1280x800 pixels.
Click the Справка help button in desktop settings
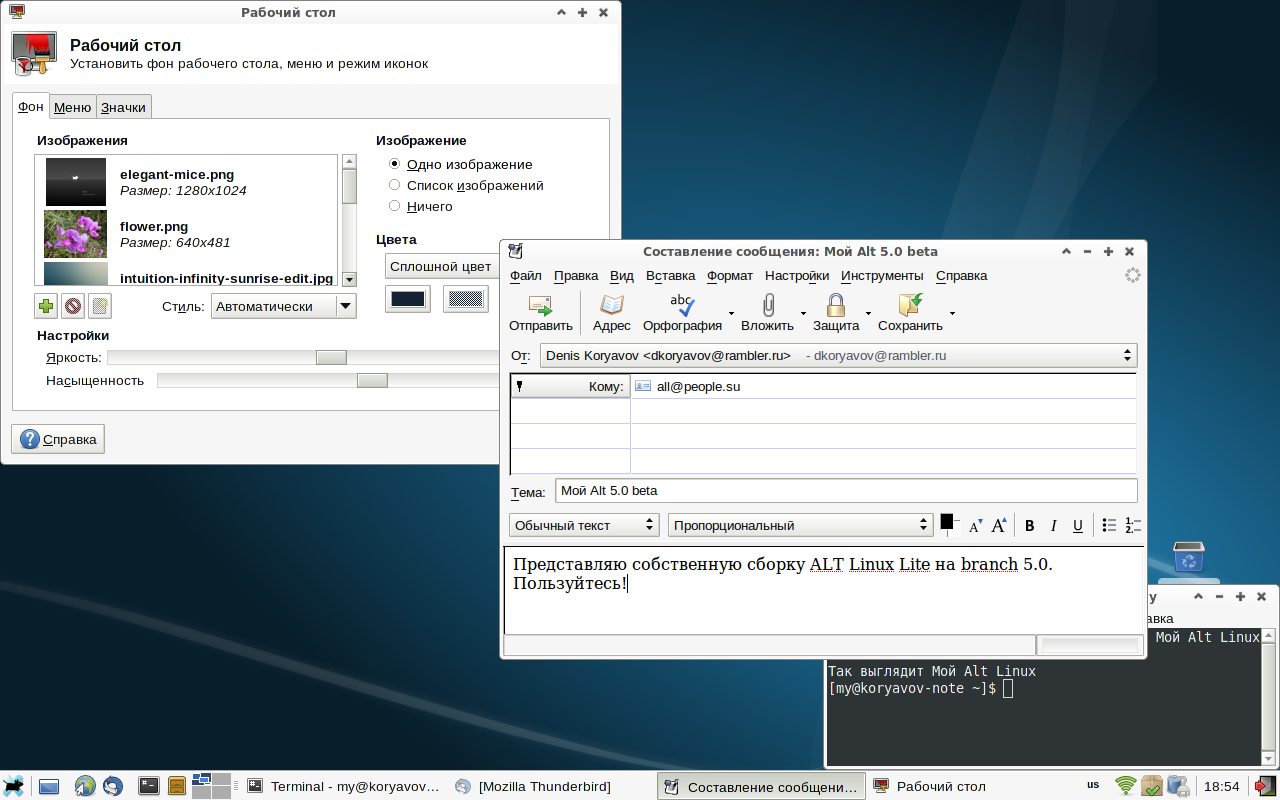58,439
